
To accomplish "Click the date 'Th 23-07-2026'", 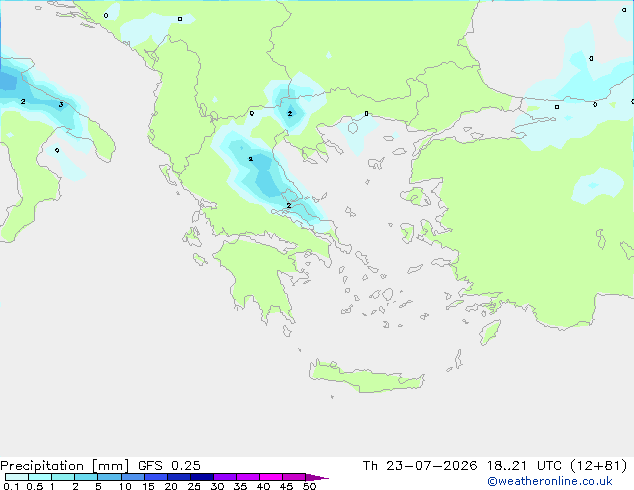I will coord(420,466).
